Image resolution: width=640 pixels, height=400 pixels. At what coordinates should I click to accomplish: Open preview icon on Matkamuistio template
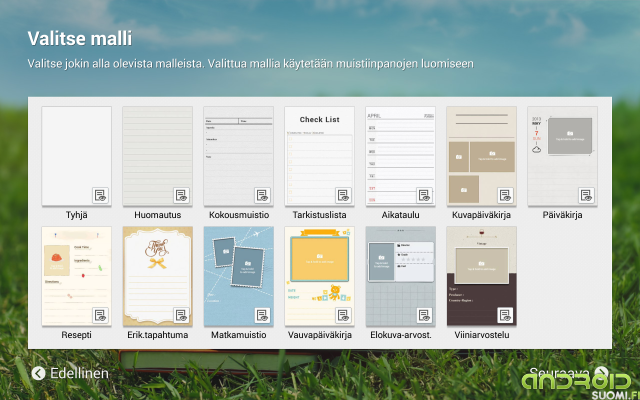click(262, 316)
